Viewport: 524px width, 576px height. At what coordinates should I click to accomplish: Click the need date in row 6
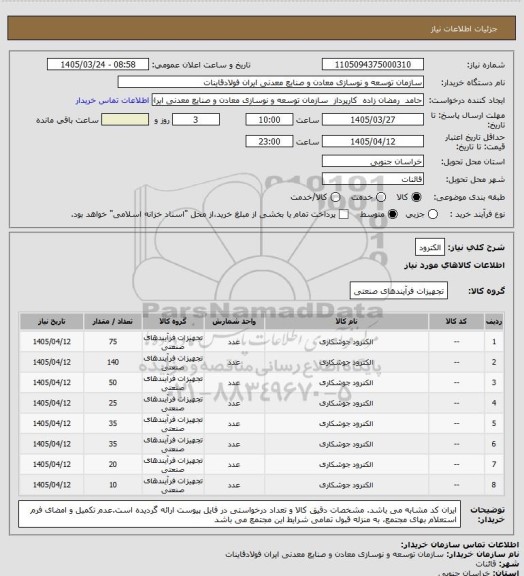(51, 444)
